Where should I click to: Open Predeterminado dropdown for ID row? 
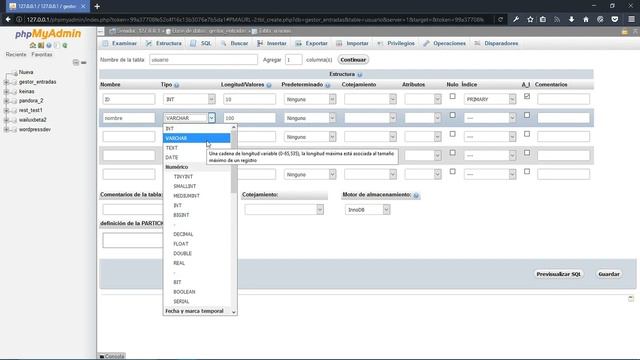click(x=310, y=99)
